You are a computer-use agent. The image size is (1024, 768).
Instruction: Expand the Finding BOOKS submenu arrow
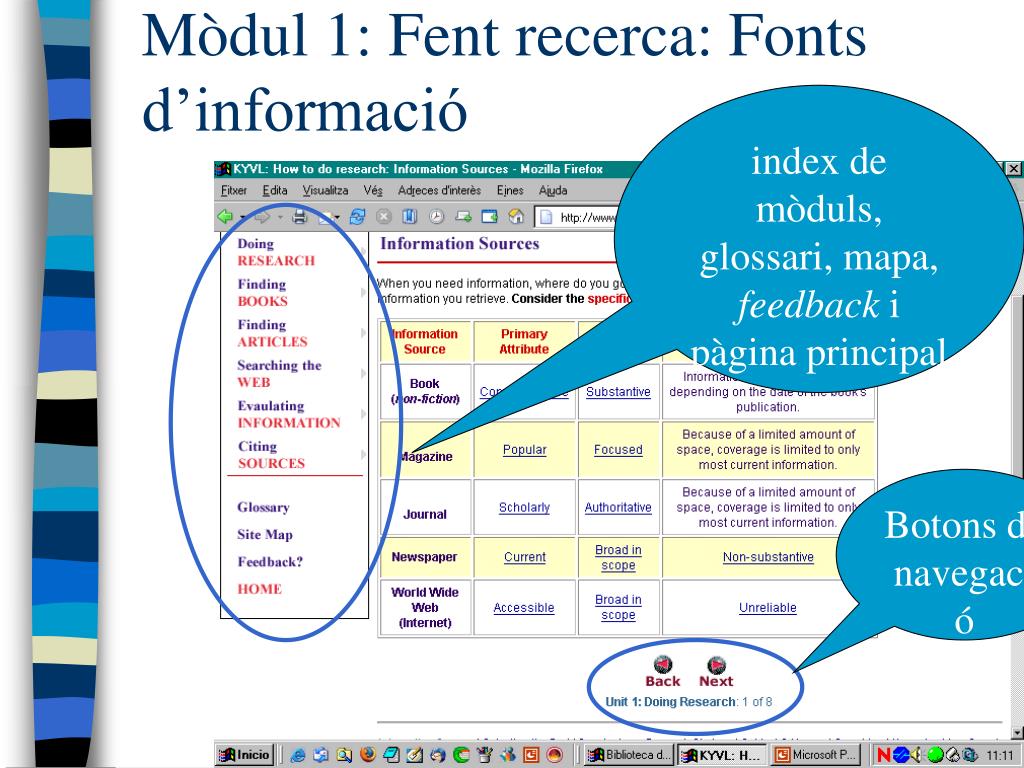pos(364,293)
